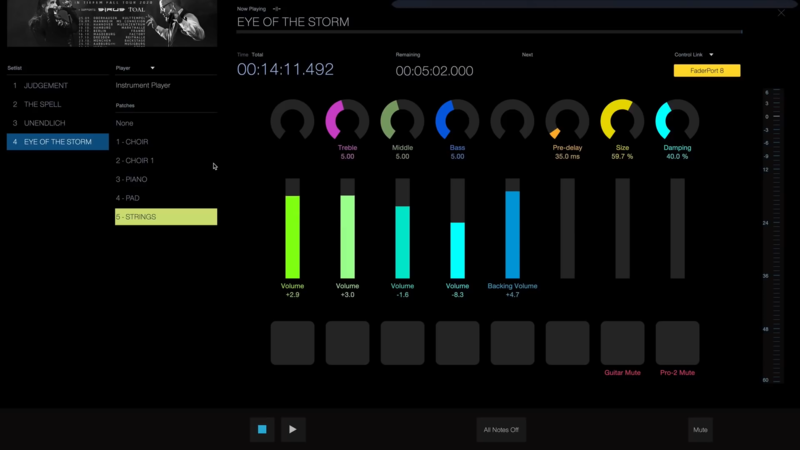Toggle the pad below Volume +2.9 fader
The image size is (800, 450).
292,343
